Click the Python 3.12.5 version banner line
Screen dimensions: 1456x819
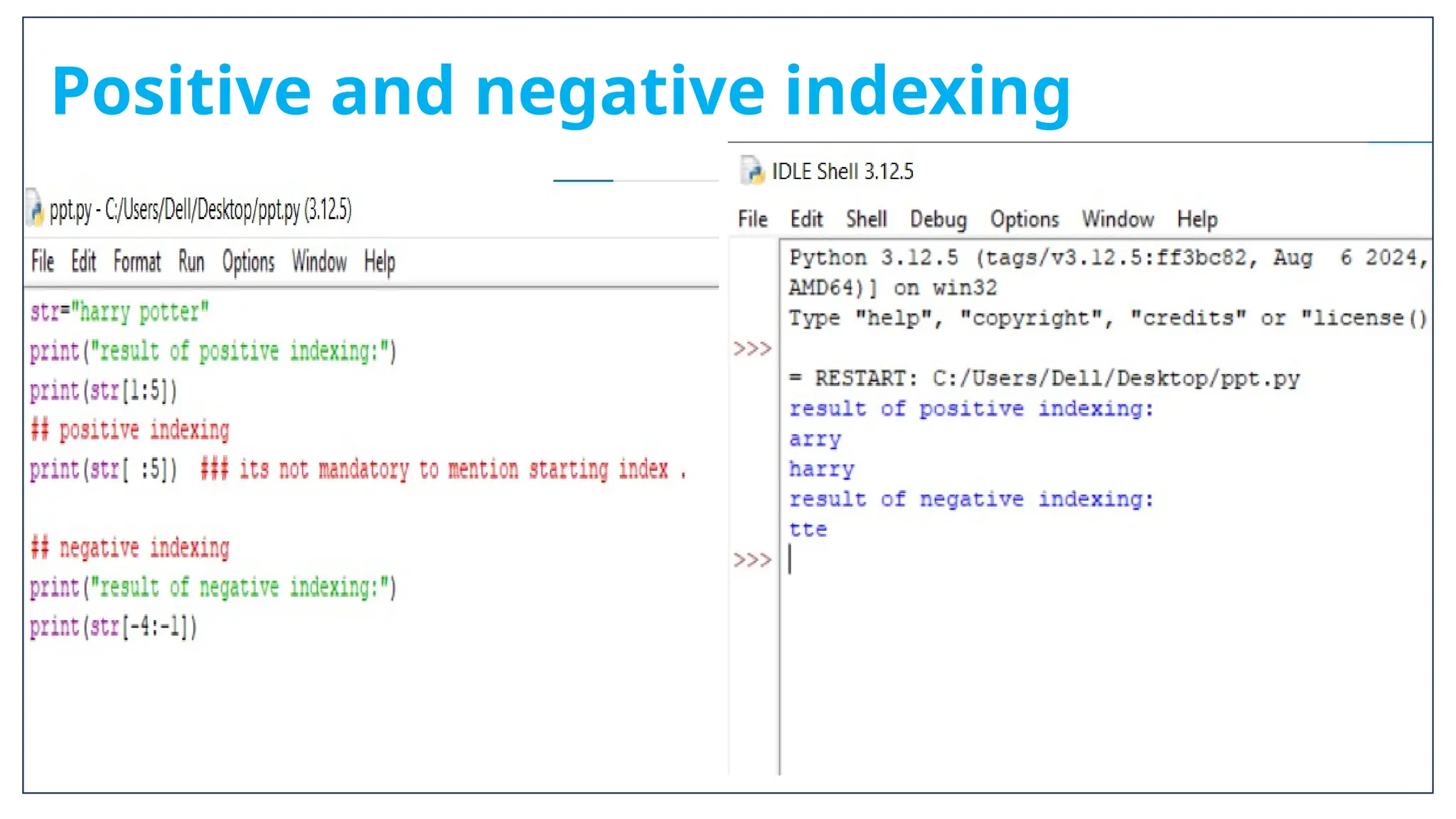click(x=1108, y=257)
